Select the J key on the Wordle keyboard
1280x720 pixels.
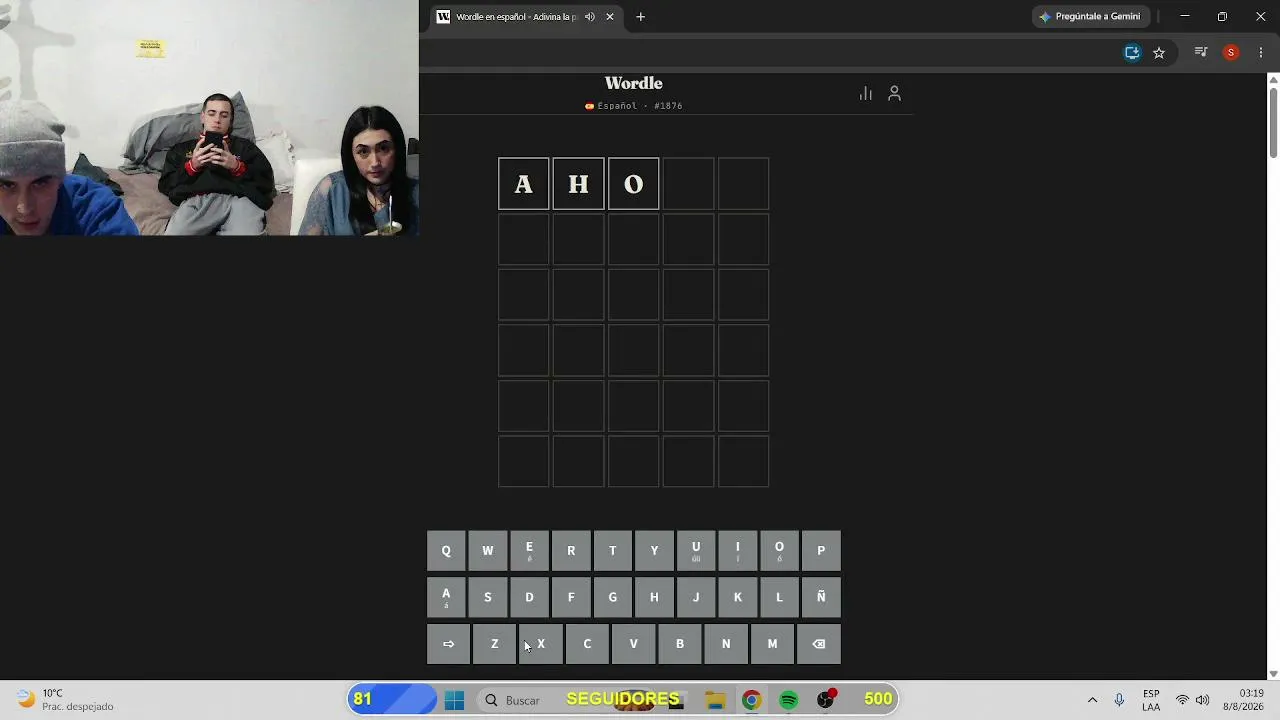tap(696, 597)
